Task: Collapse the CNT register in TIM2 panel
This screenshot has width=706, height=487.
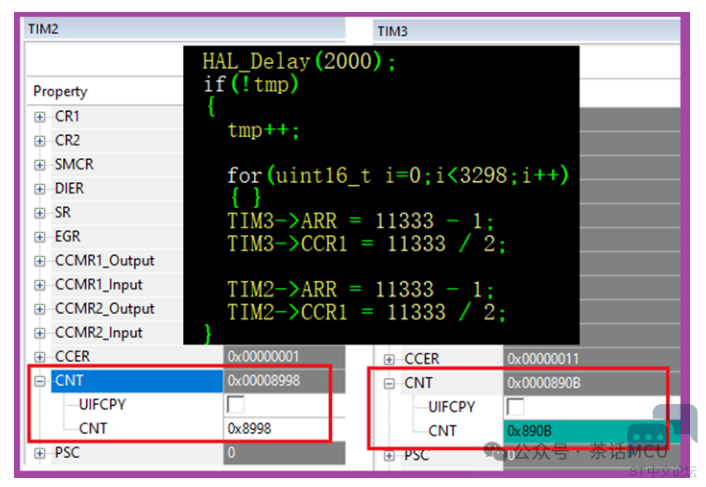Action: 40,381
